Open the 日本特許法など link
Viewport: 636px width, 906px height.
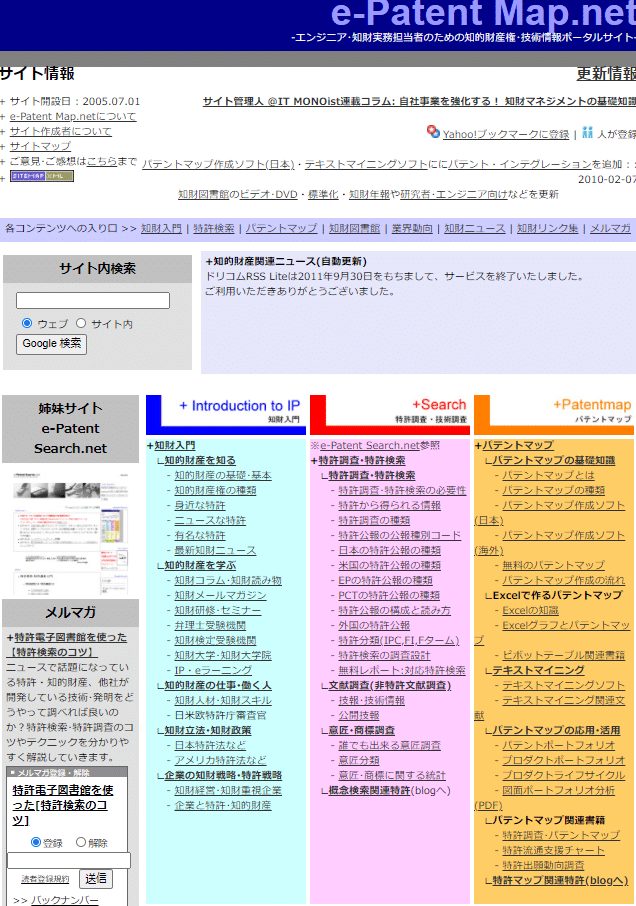[210, 745]
